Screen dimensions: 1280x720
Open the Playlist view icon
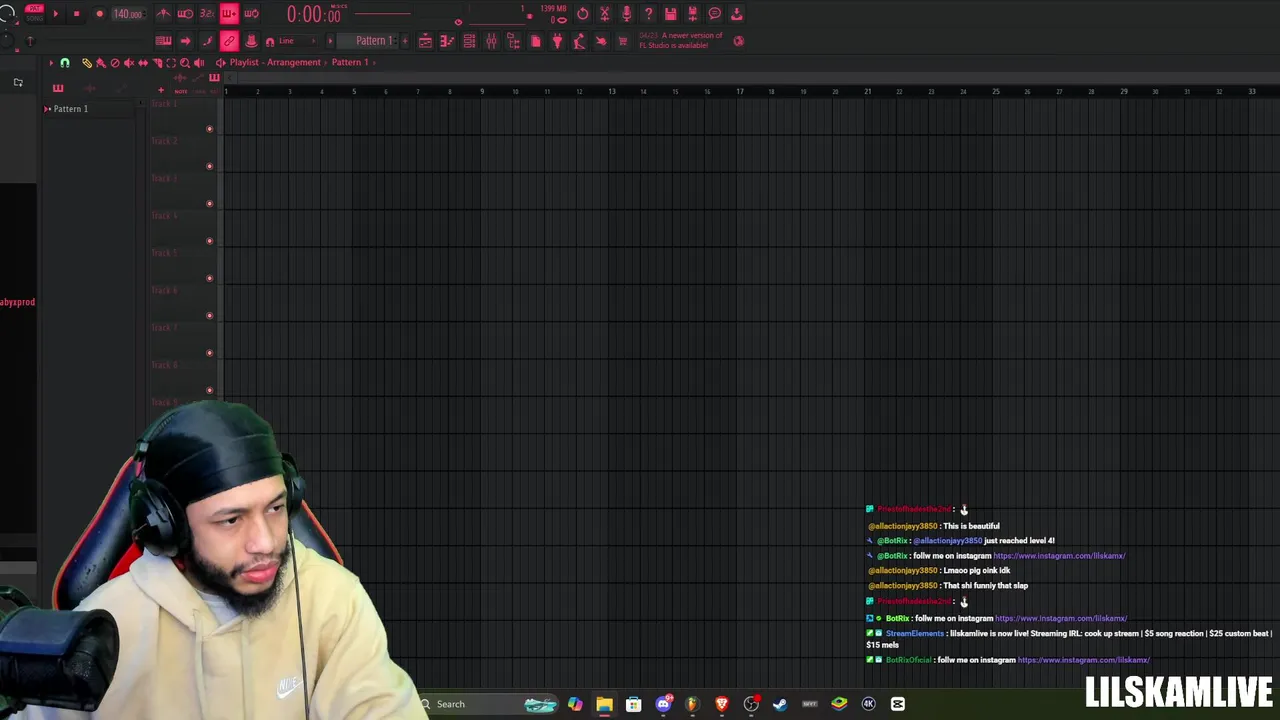(x=425, y=41)
